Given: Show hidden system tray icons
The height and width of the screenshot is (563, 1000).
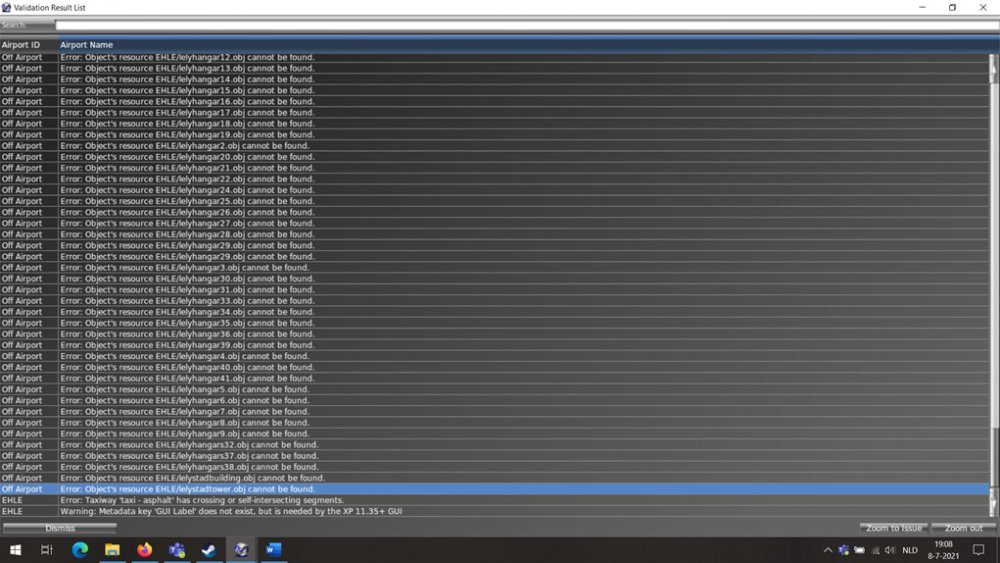Looking at the screenshot, I should click(x=828, y=550).
